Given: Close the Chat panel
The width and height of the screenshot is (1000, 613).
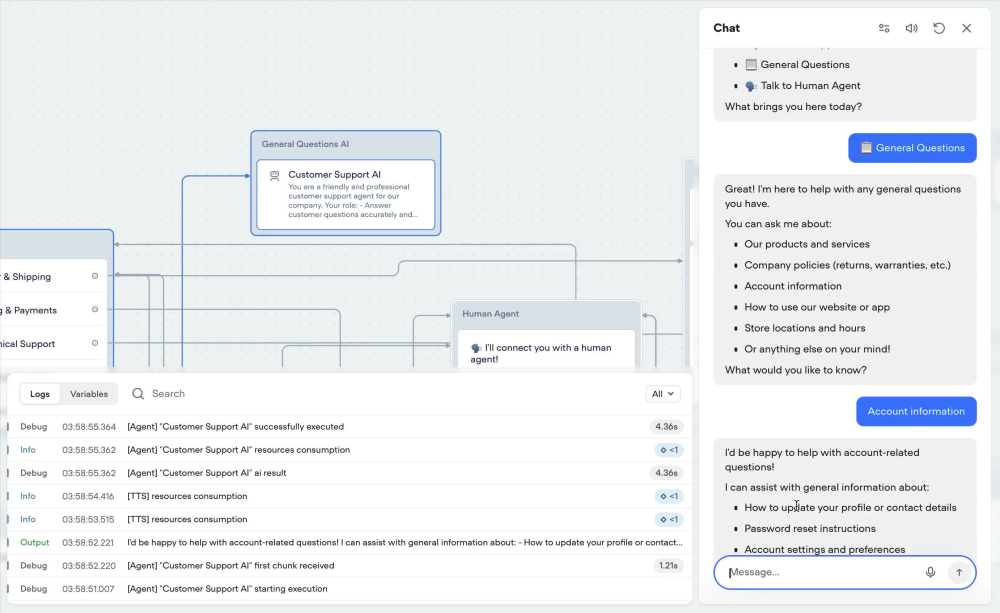Looking at the screenshot, I should pyautogui.click(x=967, y=28).
